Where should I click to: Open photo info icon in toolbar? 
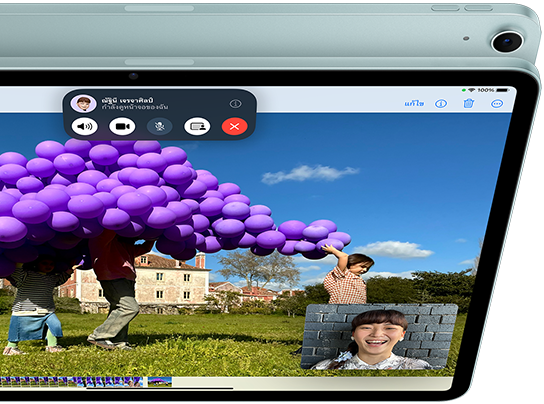tap(441, 103)
